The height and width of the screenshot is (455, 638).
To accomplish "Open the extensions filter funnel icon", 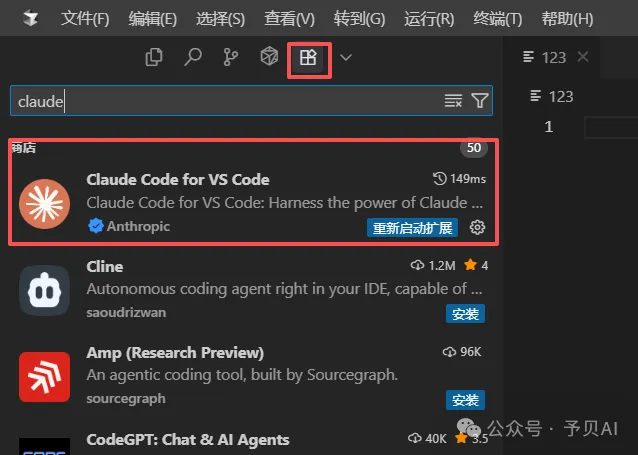I will click(479, 101).
